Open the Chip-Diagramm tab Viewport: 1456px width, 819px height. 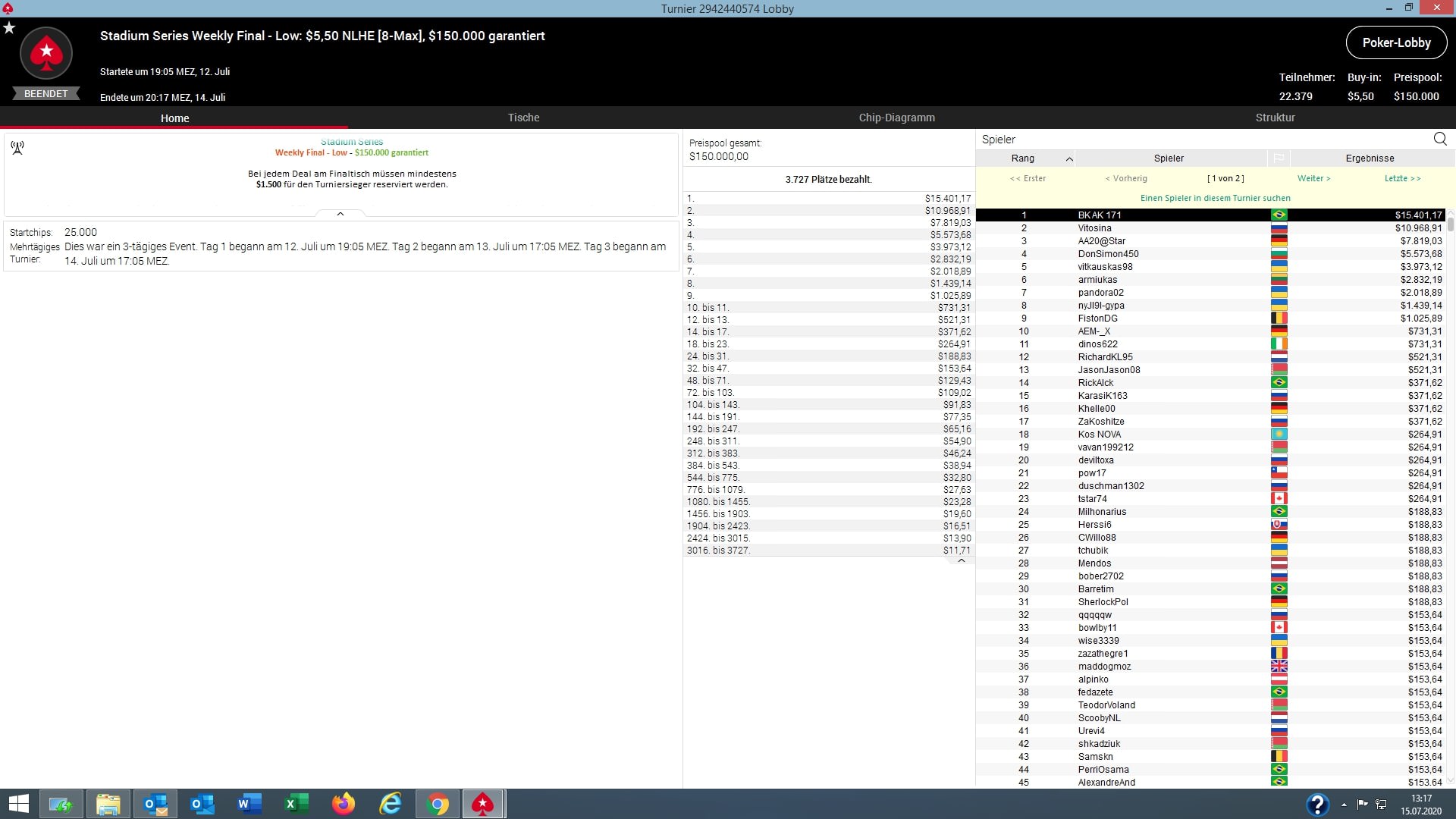(x=896, y=118)
